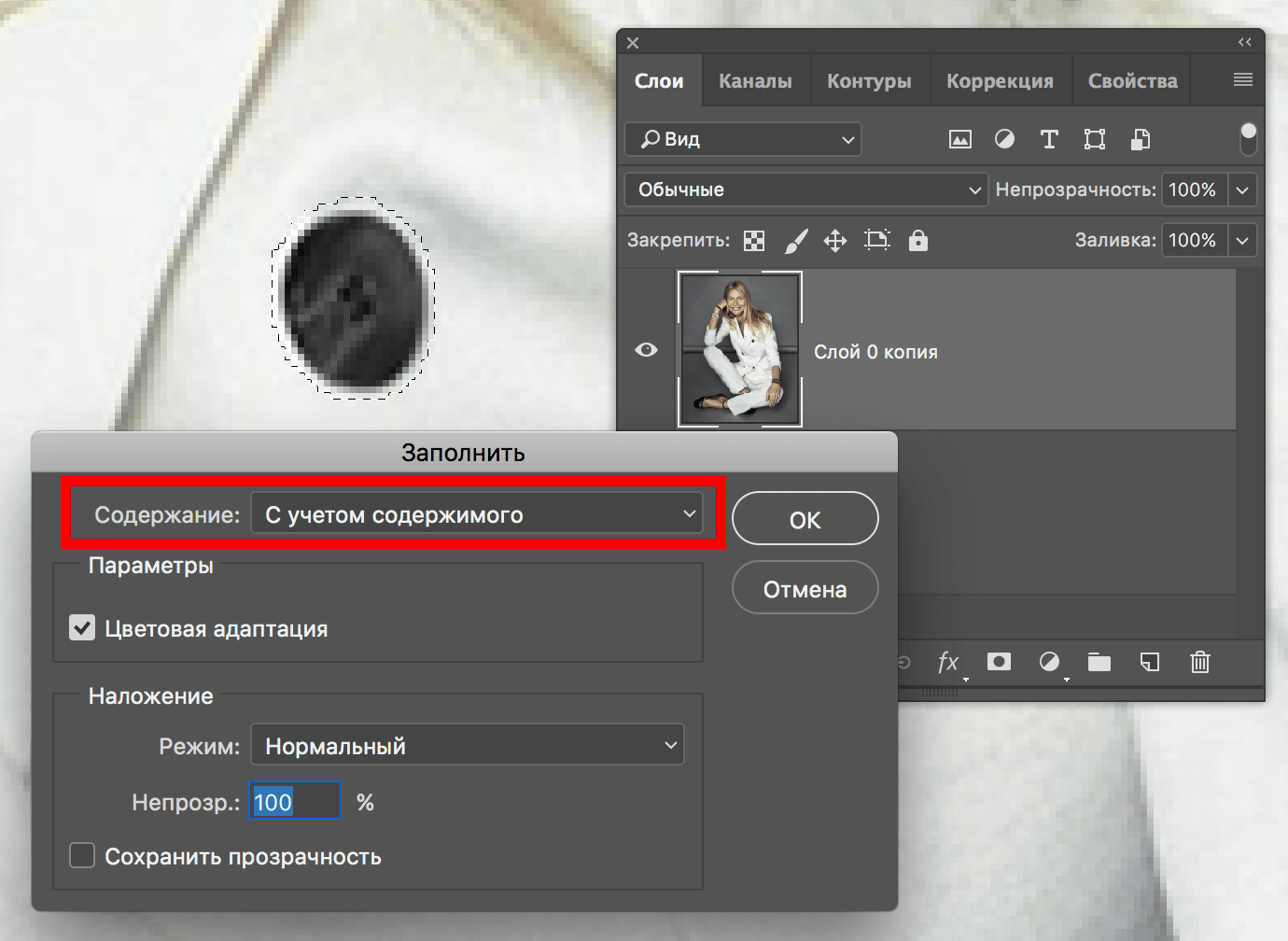Enable the Сохранить прозрачность checkbox
This screenshot has height=941, width=1288.
click(82, 856)
